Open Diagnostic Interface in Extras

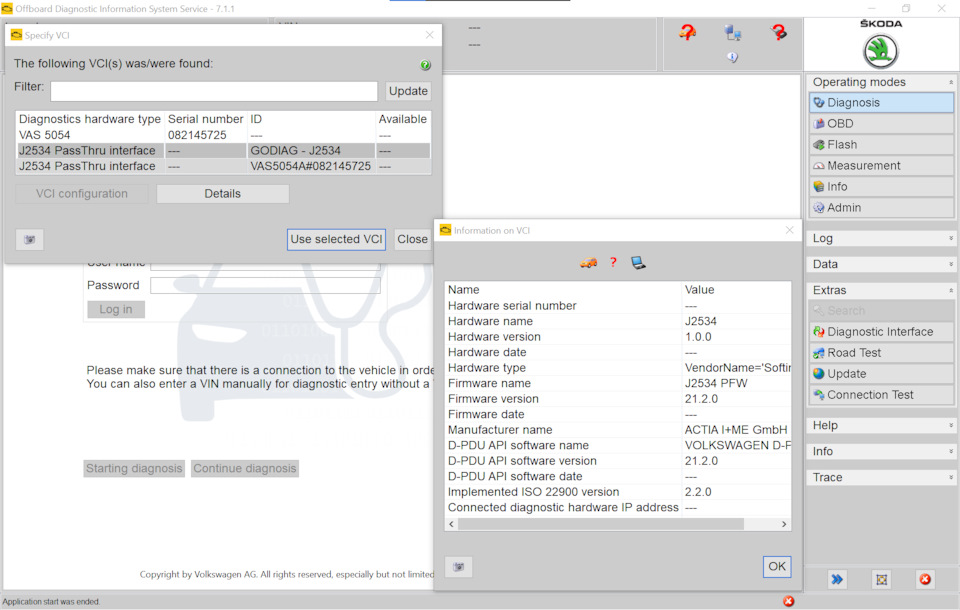(x=881, y=331)
